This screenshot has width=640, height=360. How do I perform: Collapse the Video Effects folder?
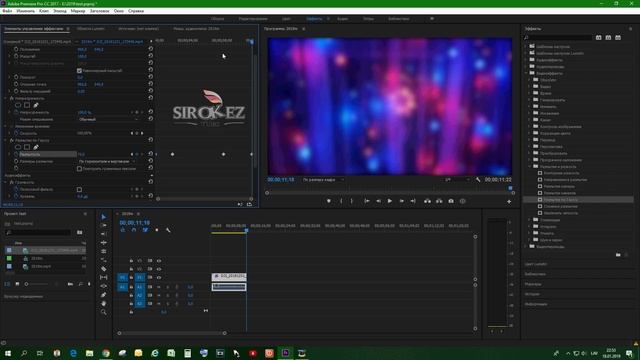(x=526, y=73)
